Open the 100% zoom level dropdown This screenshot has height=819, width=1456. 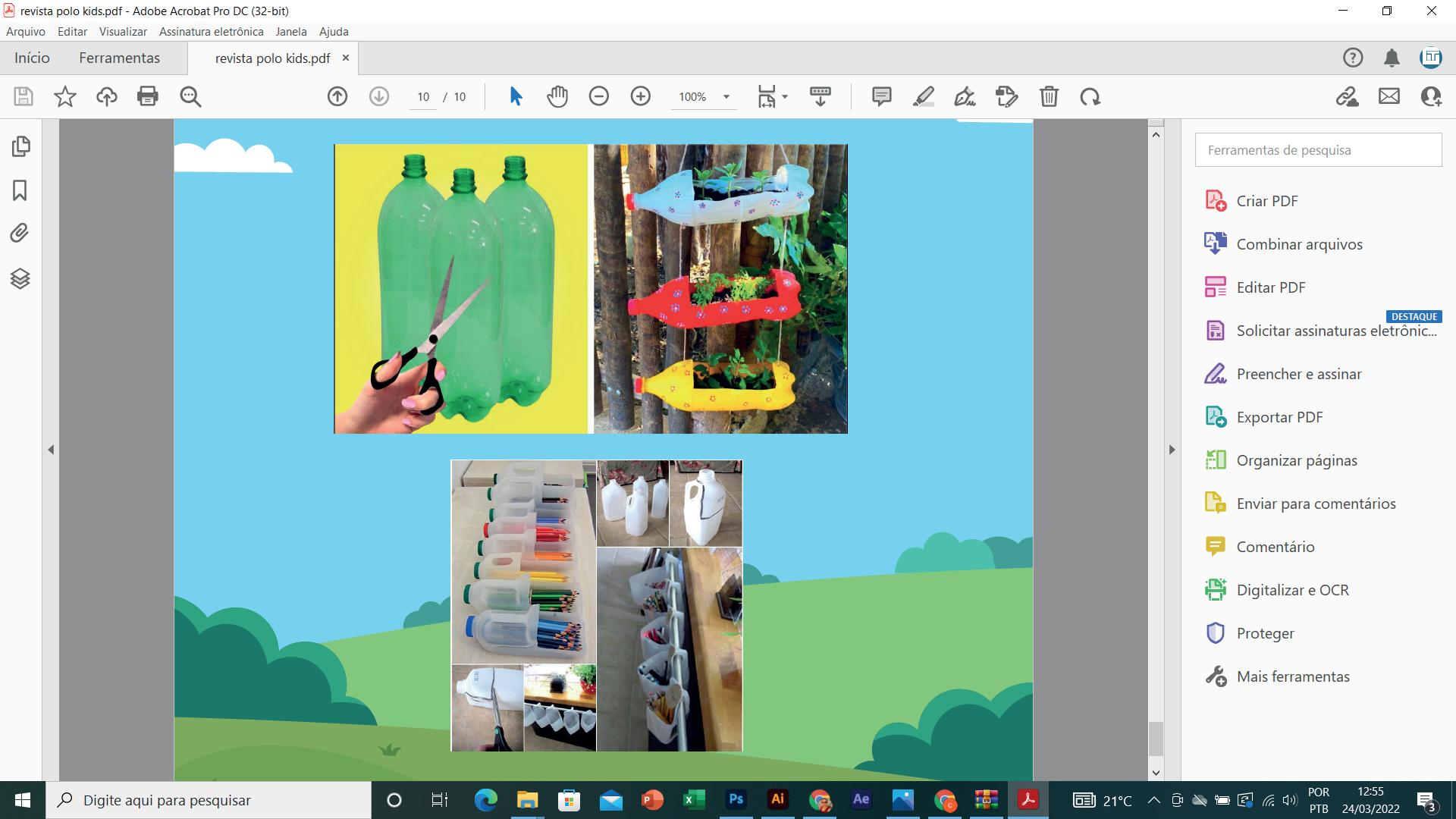[726, 97]
